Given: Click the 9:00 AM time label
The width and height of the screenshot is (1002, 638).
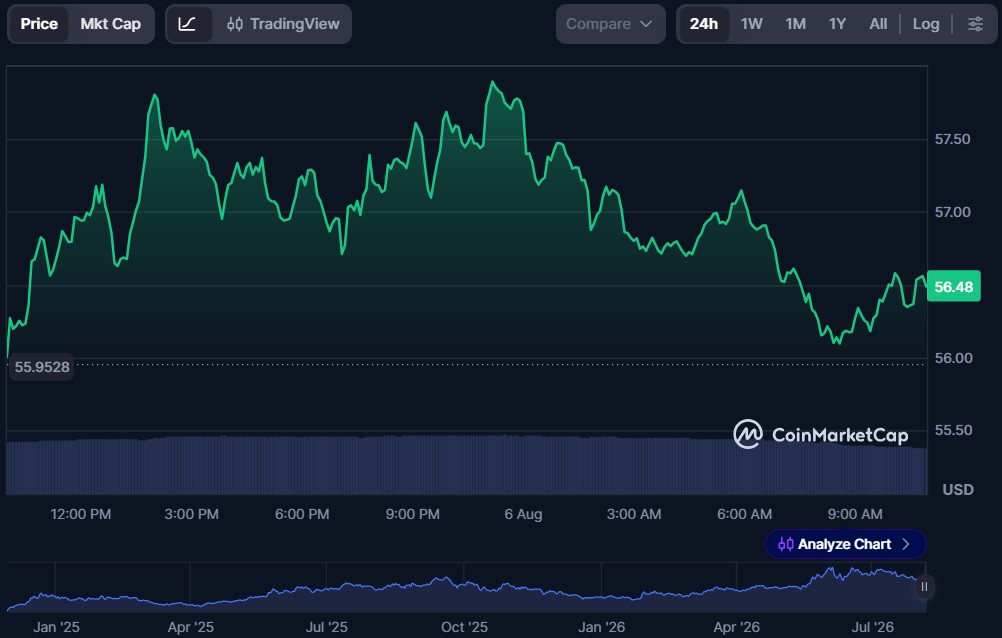Looking at the screenshot, I should click(854, 514).
